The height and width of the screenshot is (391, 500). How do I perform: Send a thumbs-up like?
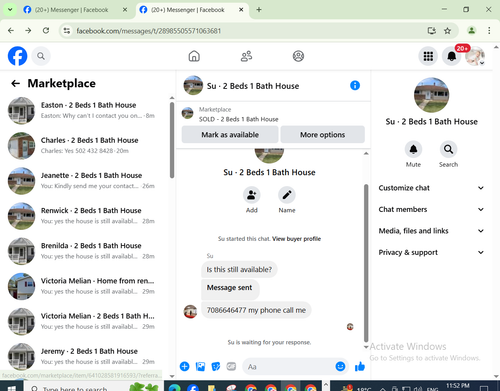click(x=360, y=367)
